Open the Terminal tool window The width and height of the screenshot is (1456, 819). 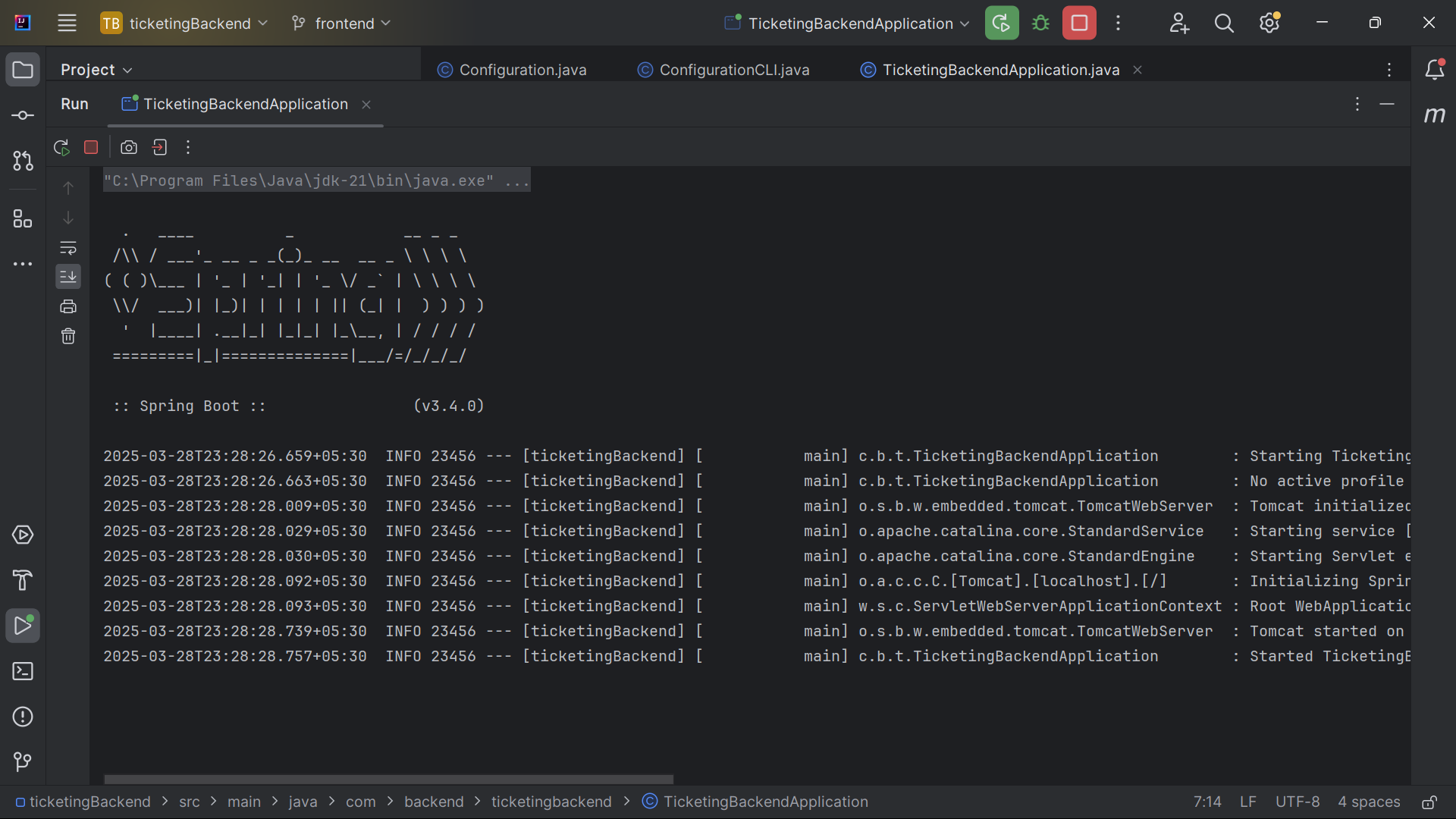point(23,671)
